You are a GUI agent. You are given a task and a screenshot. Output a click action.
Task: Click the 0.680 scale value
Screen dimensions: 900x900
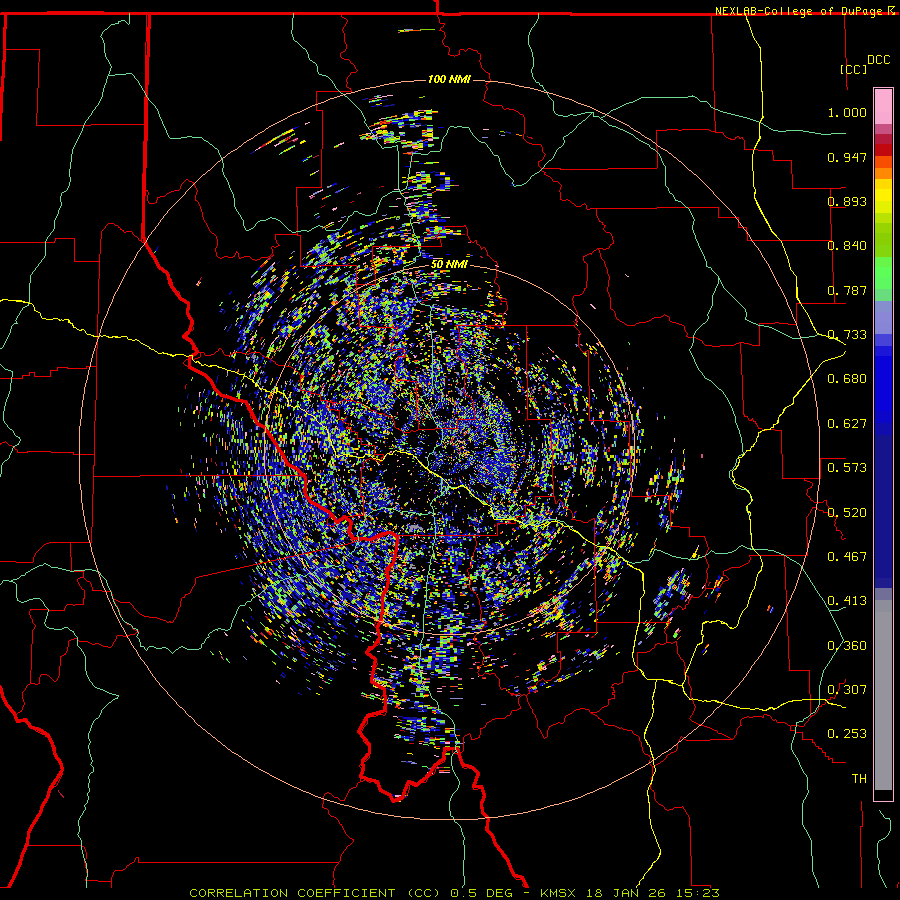click(x=847, y=379)
